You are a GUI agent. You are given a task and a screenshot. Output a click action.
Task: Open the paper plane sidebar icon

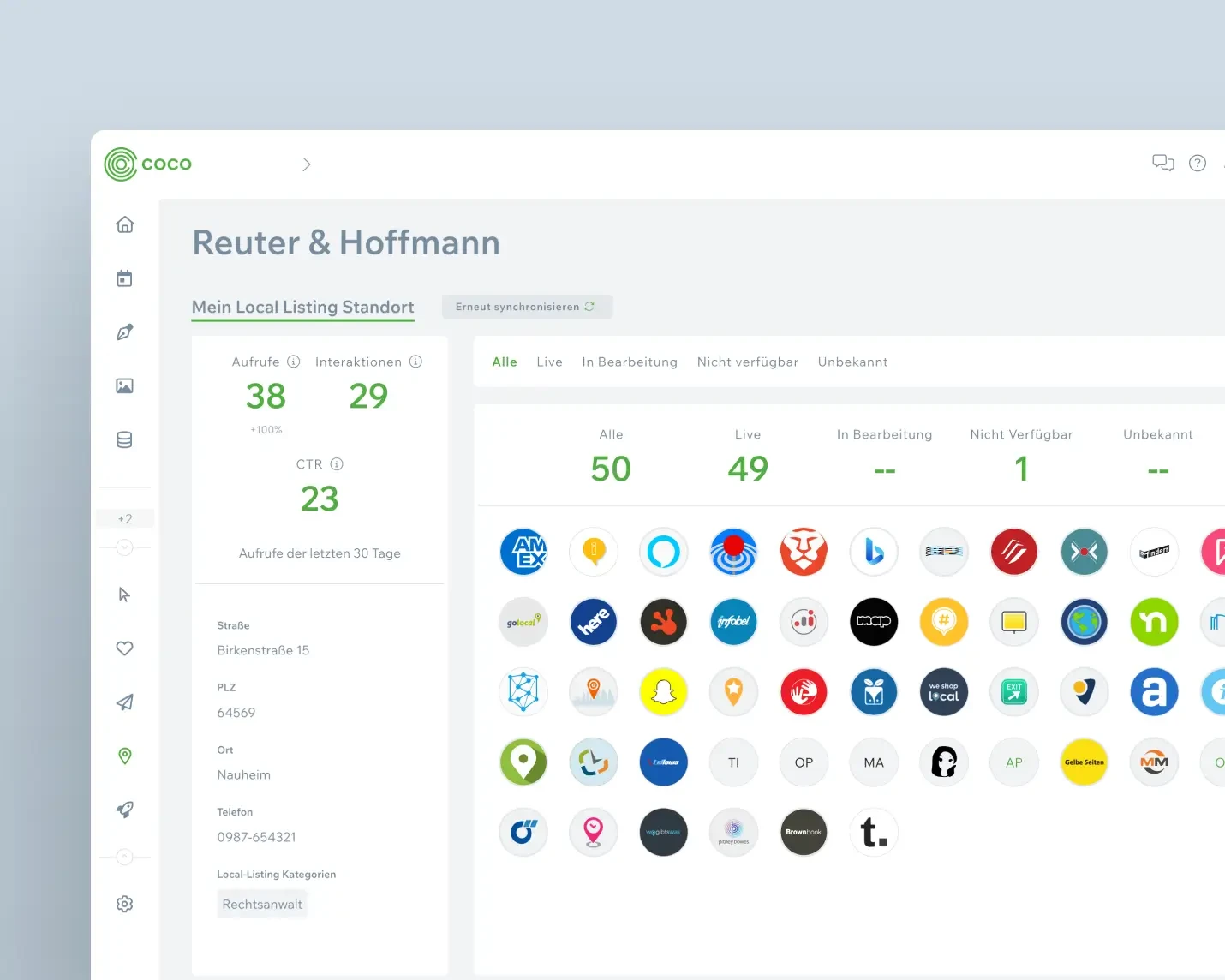(125, 702)
